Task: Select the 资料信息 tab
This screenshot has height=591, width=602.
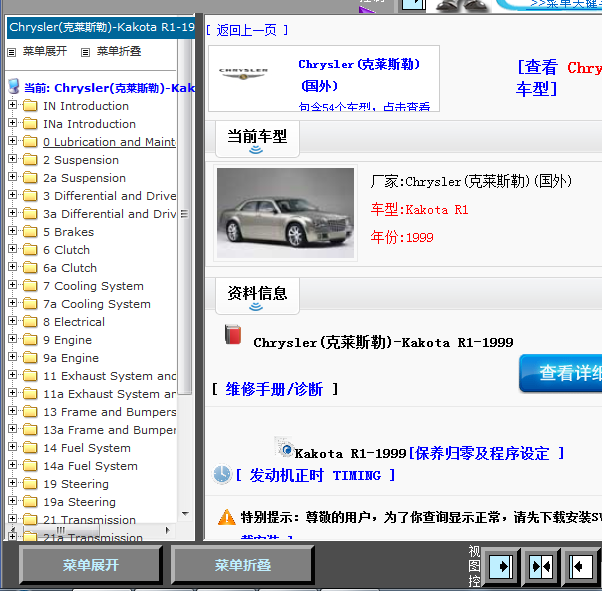Action: [257, 296]
